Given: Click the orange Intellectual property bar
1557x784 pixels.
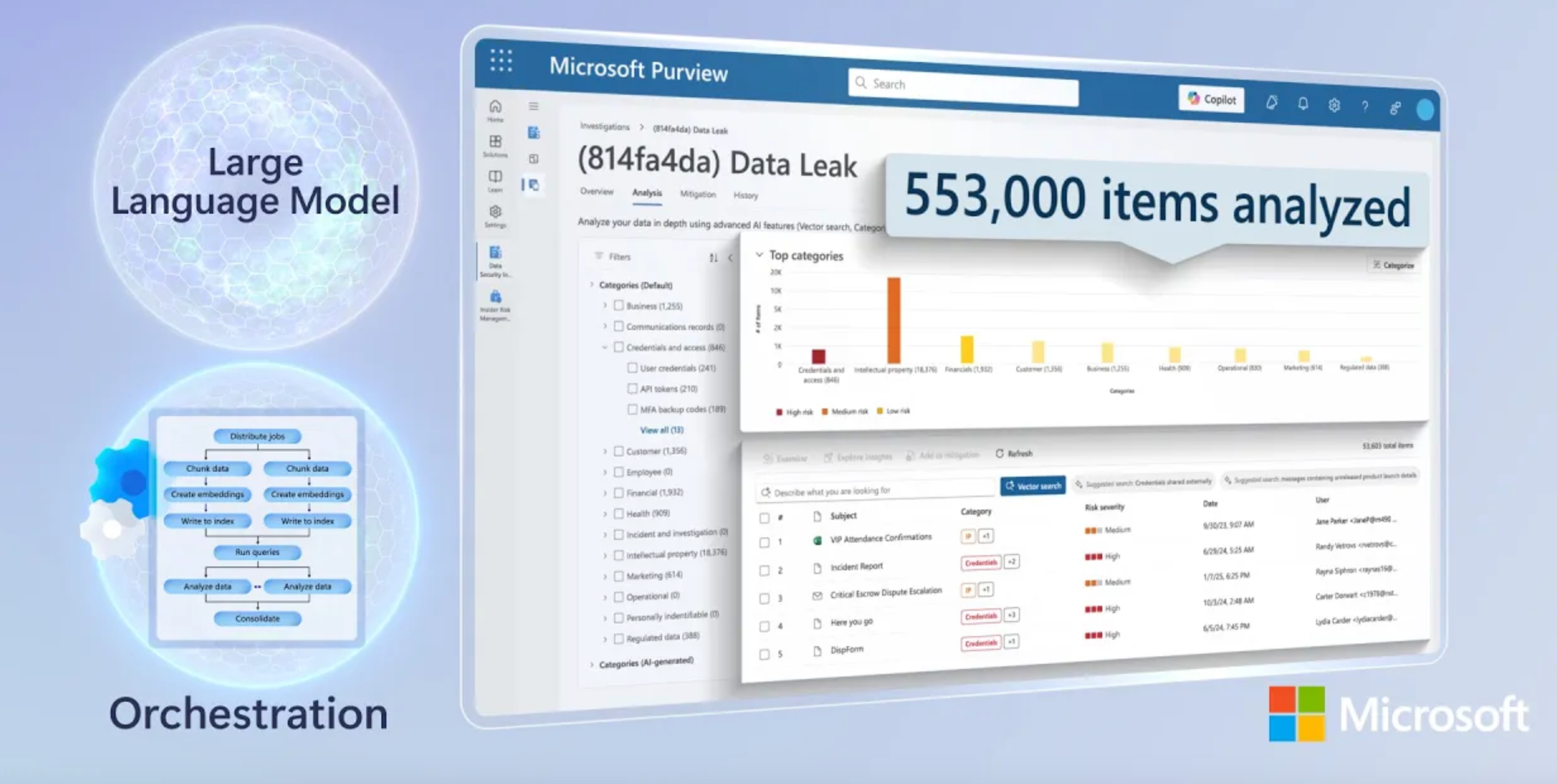Looking at the screenshot, I should coord(893,320).
